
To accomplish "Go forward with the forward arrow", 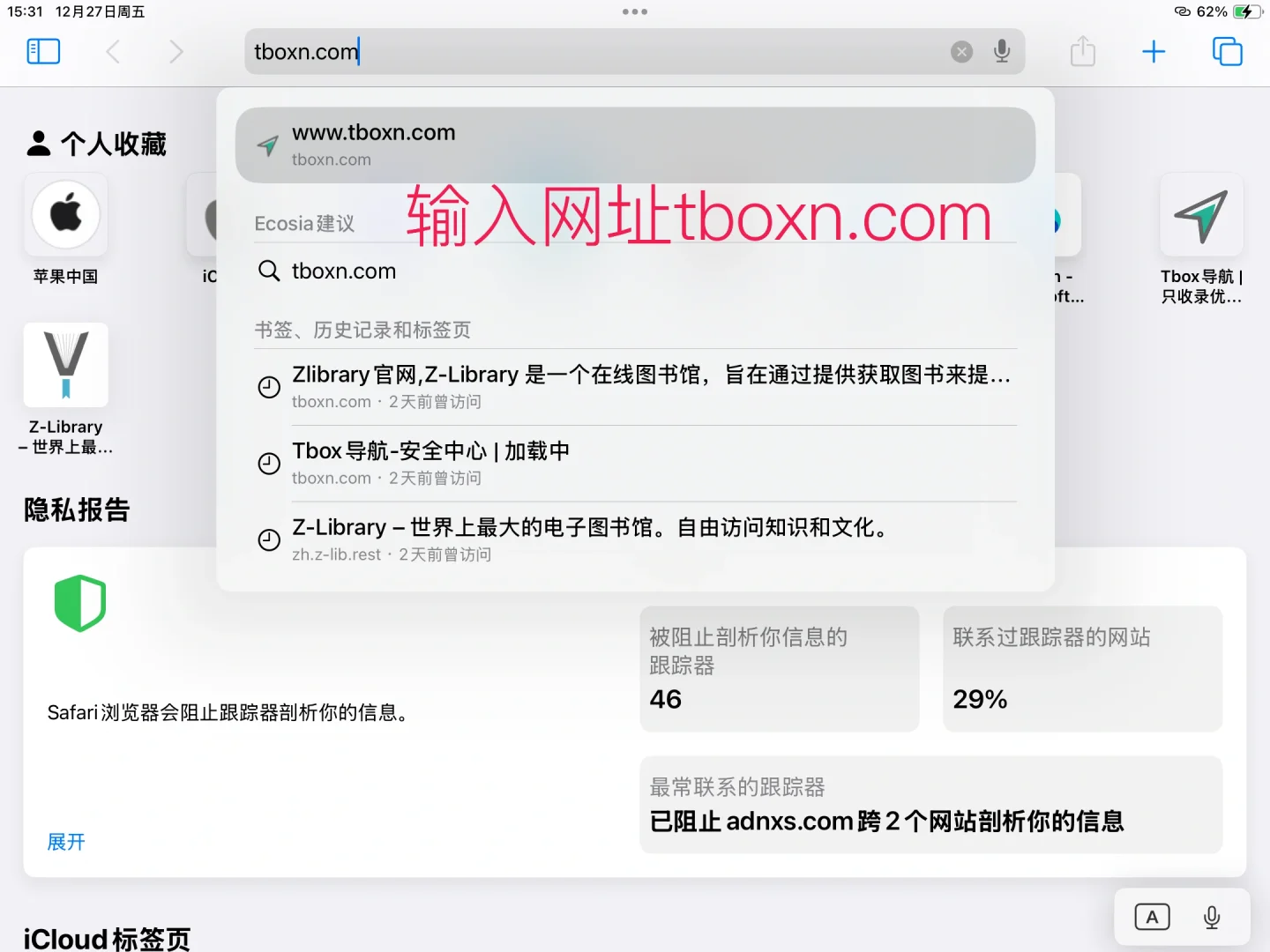I will (176, 51).
